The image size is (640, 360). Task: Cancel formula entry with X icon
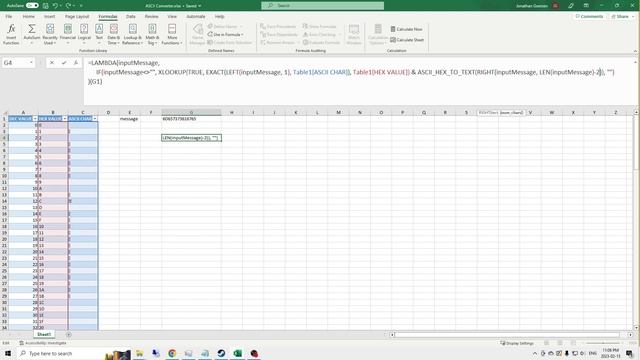click(52, 62)
